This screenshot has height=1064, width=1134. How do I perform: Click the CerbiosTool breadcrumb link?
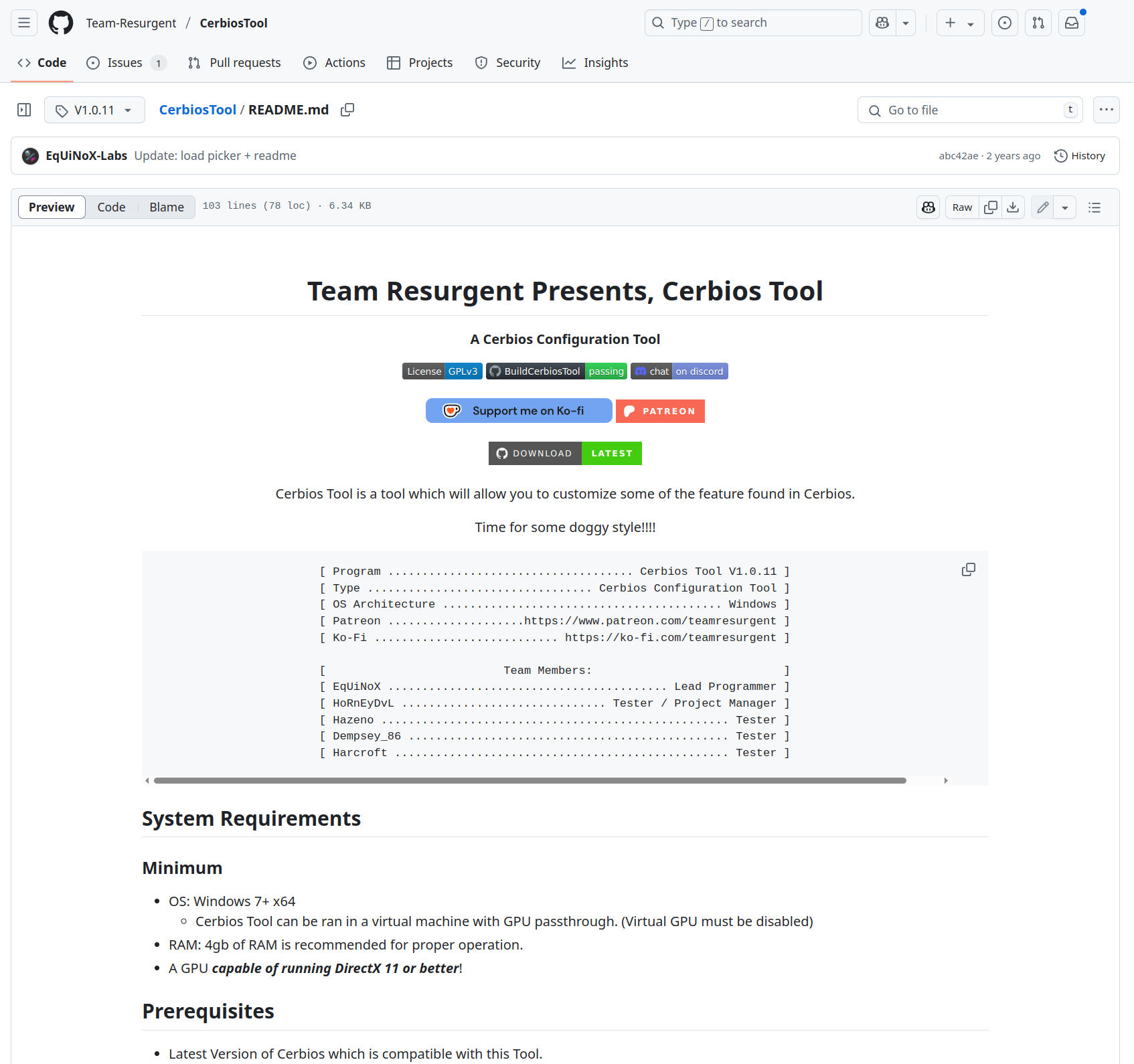pos(197,110)
